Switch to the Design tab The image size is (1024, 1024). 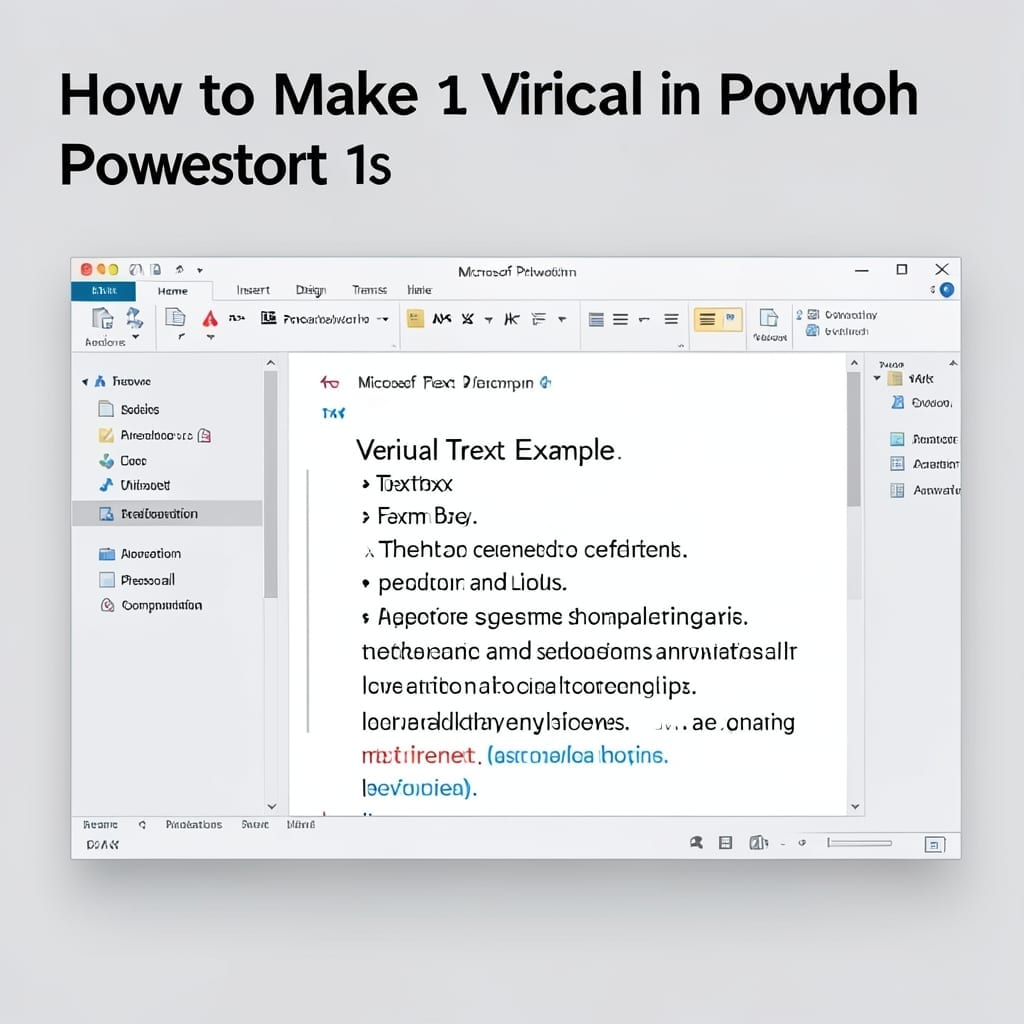click(x=311, y=290)
